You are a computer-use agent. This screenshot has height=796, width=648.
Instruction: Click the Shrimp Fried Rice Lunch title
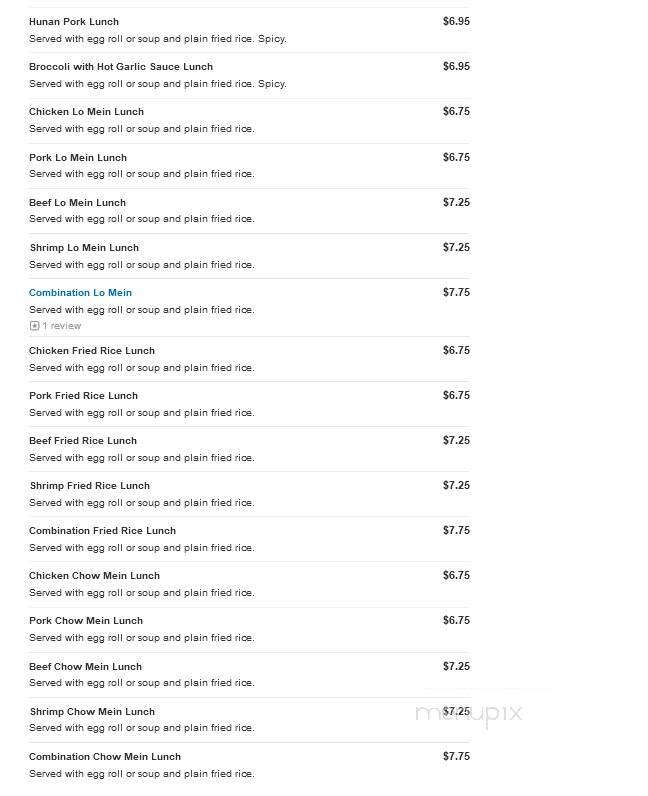pyautogui.click(x=90, y=486)
